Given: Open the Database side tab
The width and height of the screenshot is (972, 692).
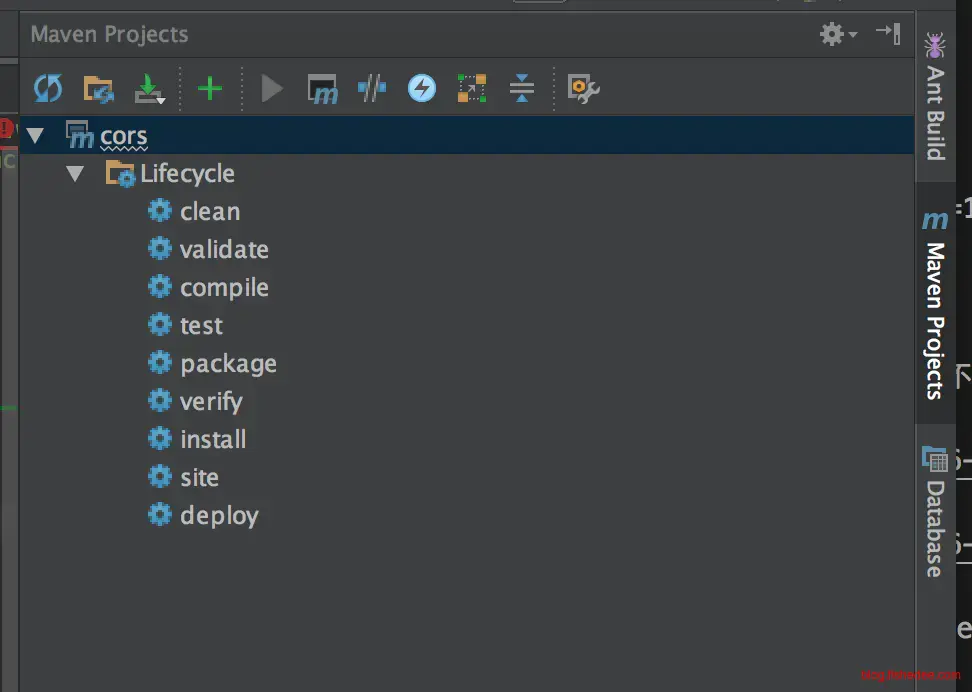Looking at the screenshot, I should point(935,512).
